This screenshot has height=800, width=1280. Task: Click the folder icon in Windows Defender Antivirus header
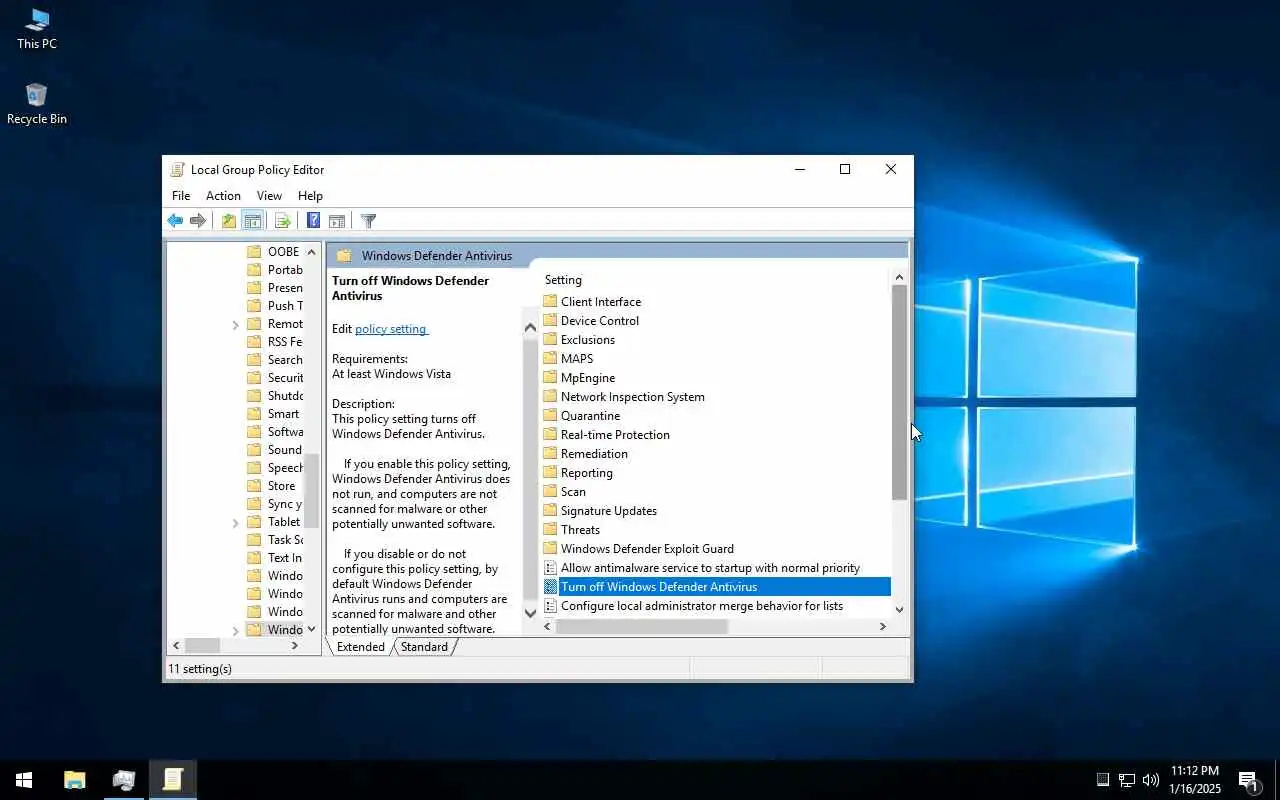pyautogui.click(x=344, y=256)
